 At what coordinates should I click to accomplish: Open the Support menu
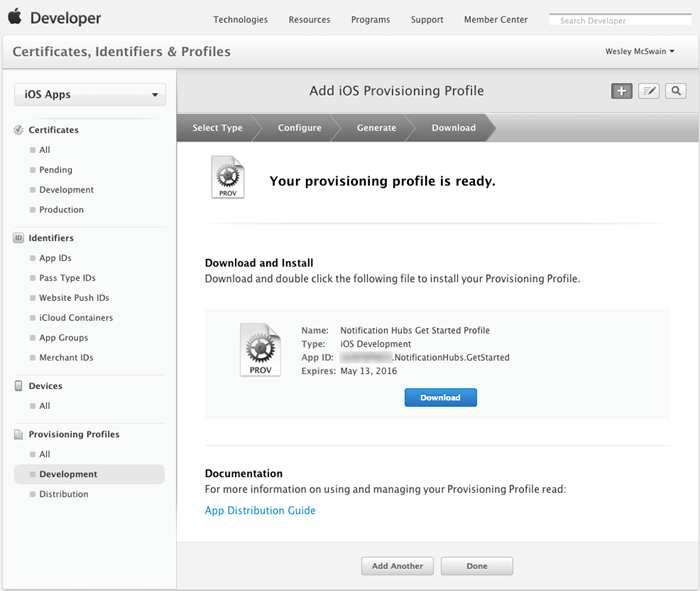pyautogui.click(x=427, y=20)
